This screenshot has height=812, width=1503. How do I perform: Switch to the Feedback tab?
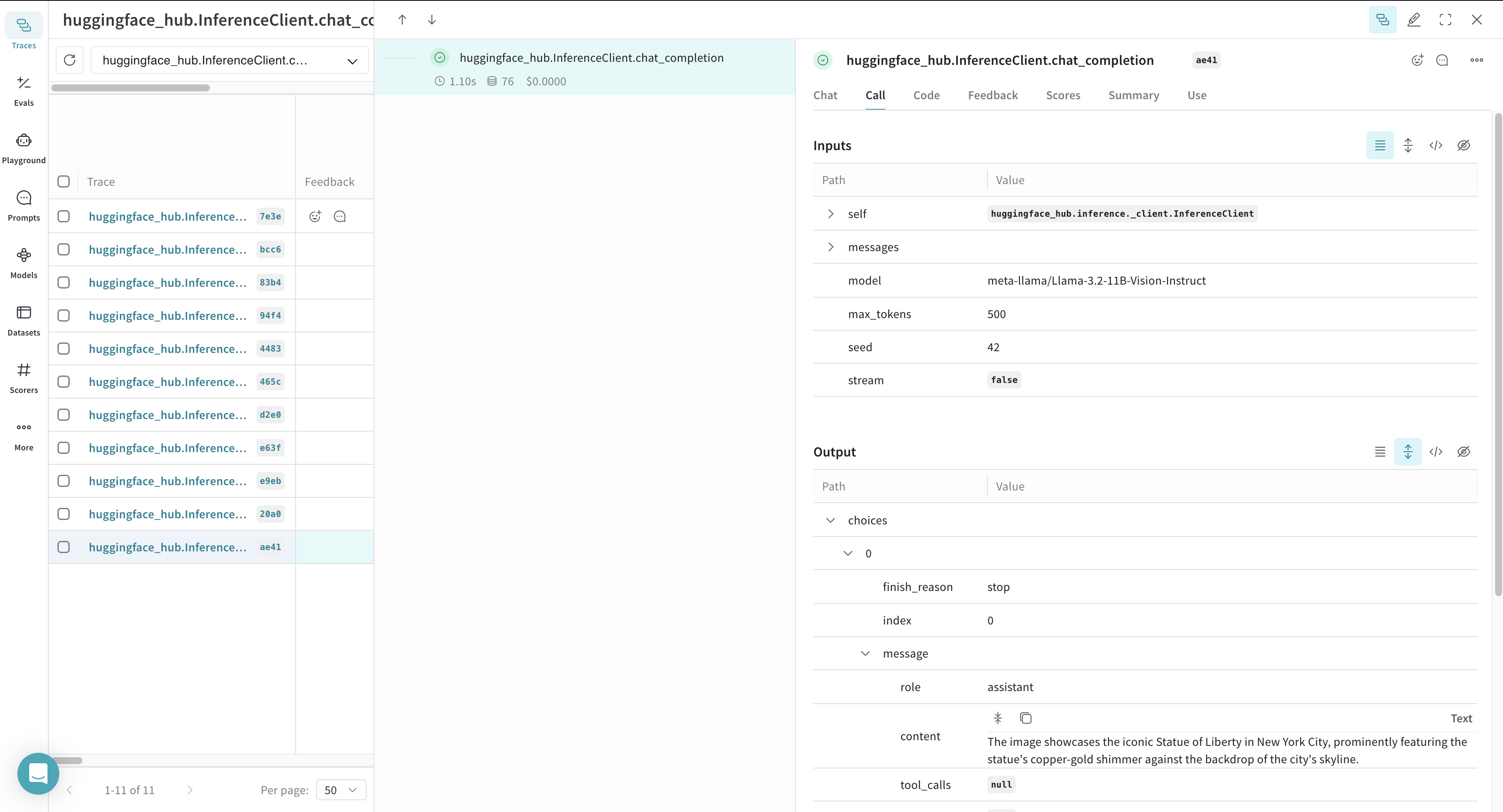click(x=992, y=95)
